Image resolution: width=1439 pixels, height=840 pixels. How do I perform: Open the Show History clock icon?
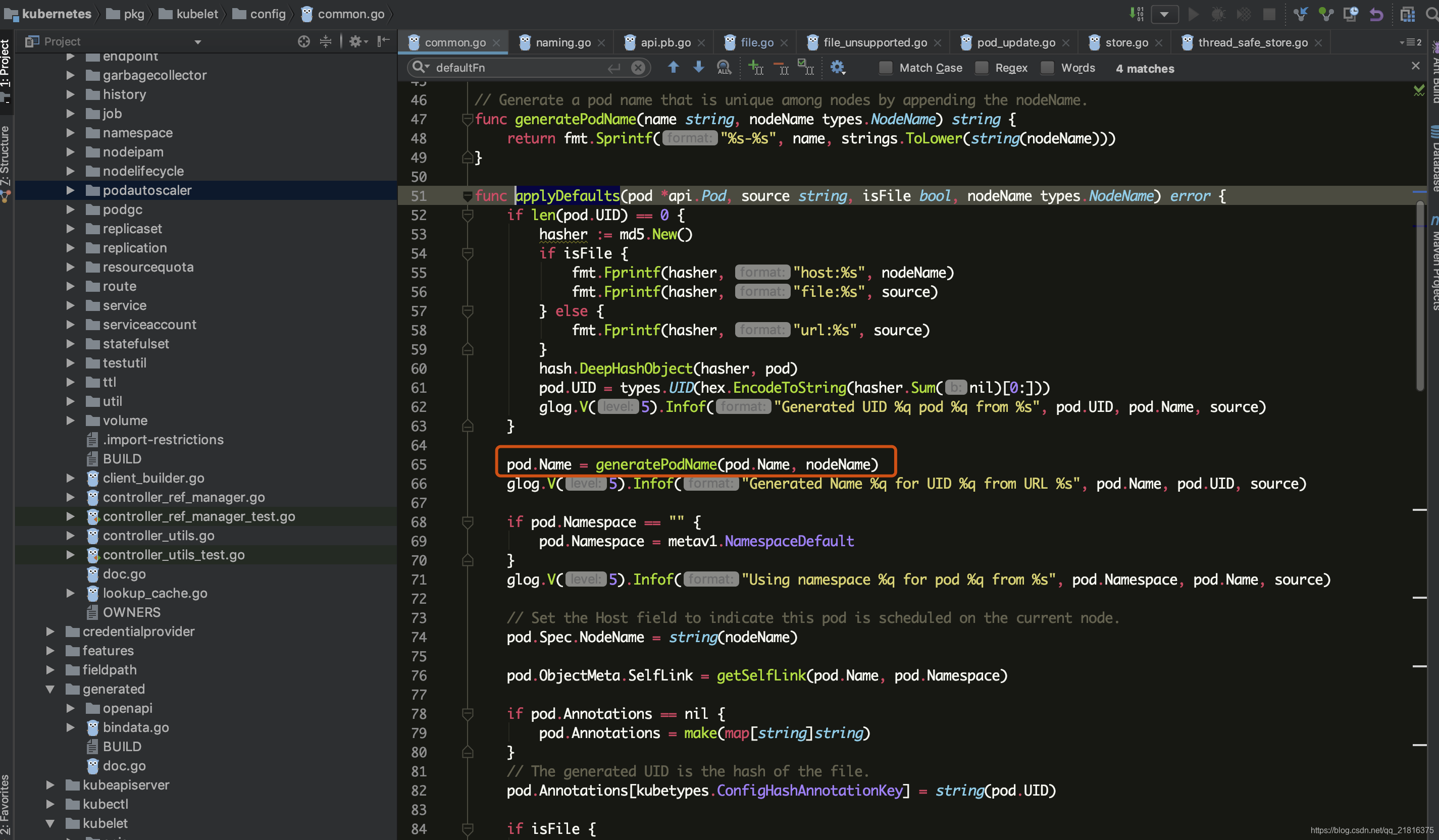[1351, 14]
